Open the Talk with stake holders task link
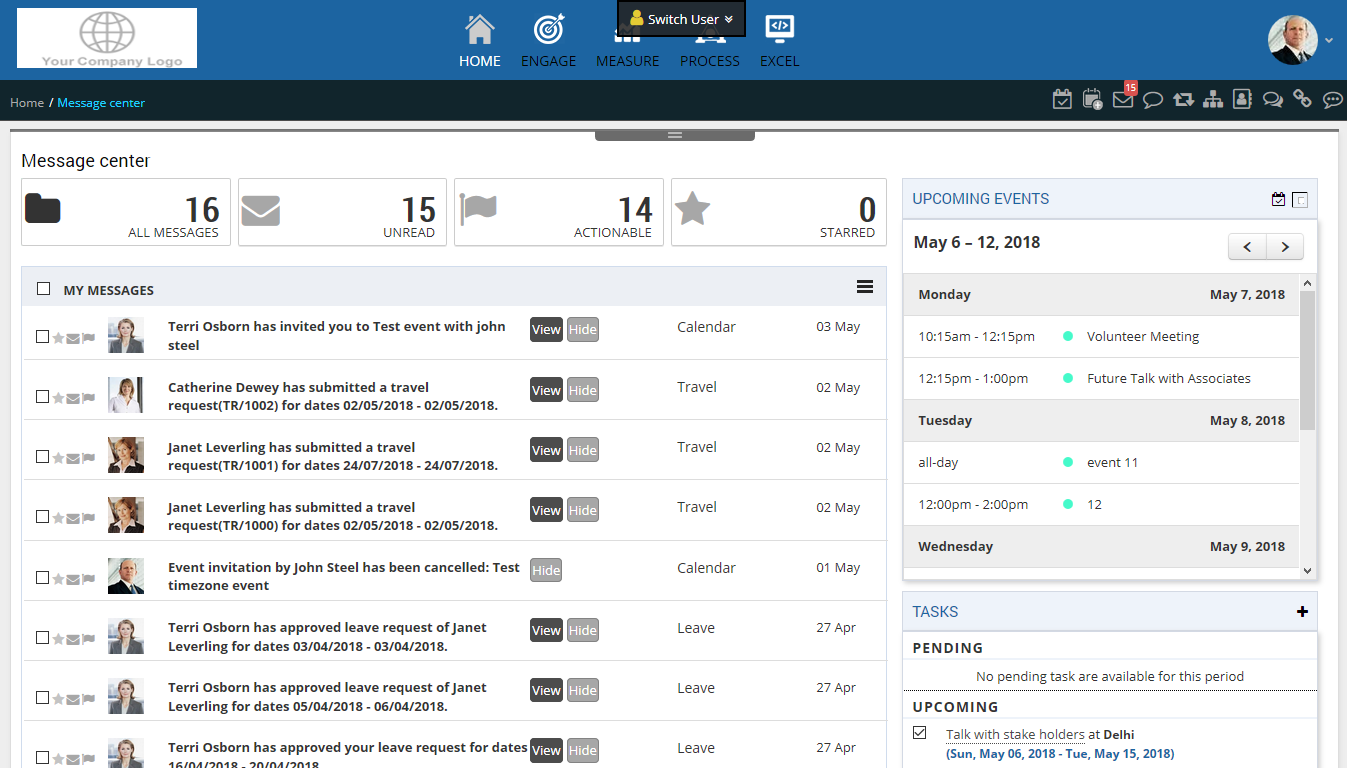The height and width of the screenshot is (768, 1347). click(x=1015, y=735)
